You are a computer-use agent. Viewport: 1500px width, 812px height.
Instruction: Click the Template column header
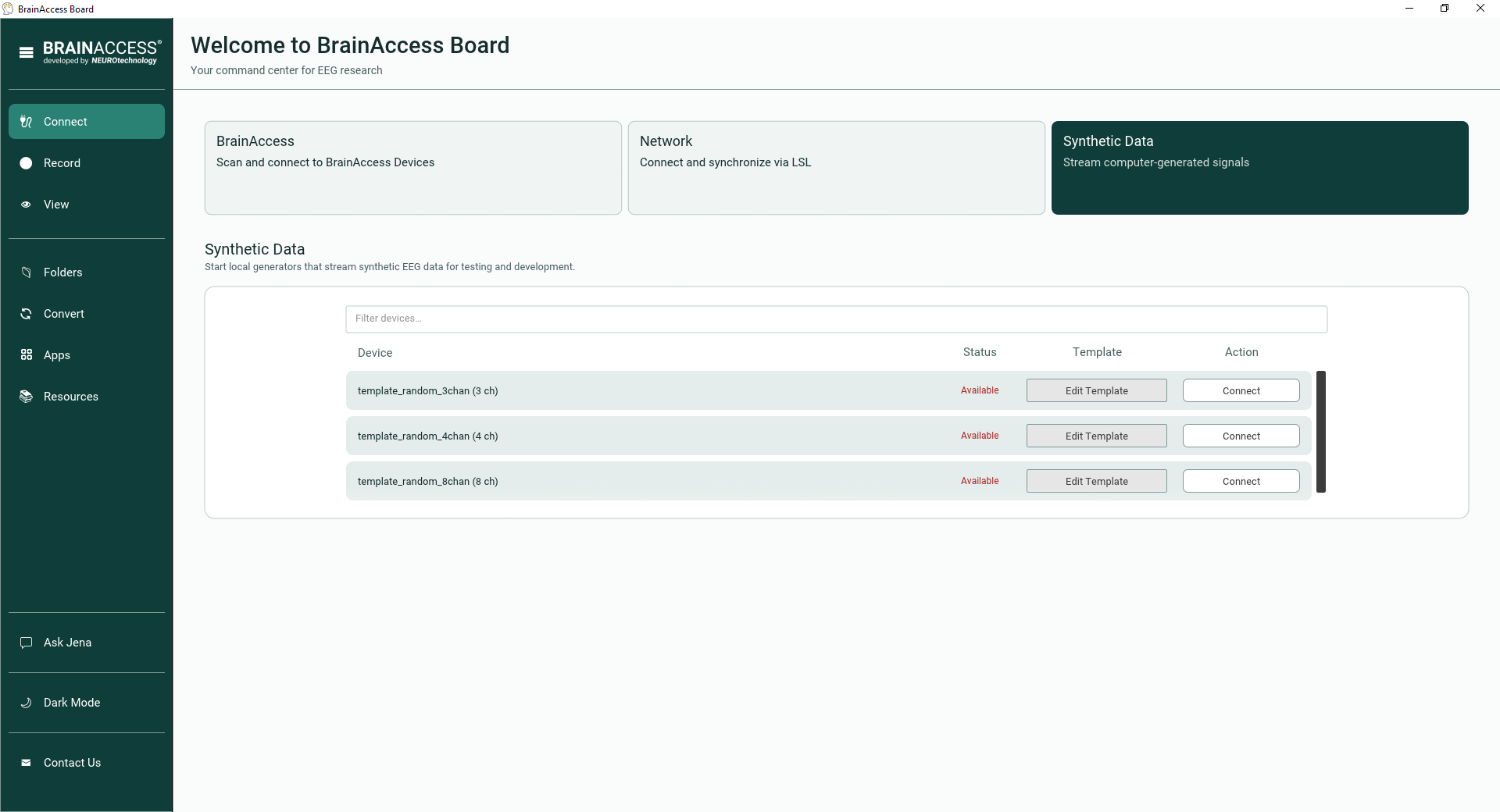pos(1097,352)
